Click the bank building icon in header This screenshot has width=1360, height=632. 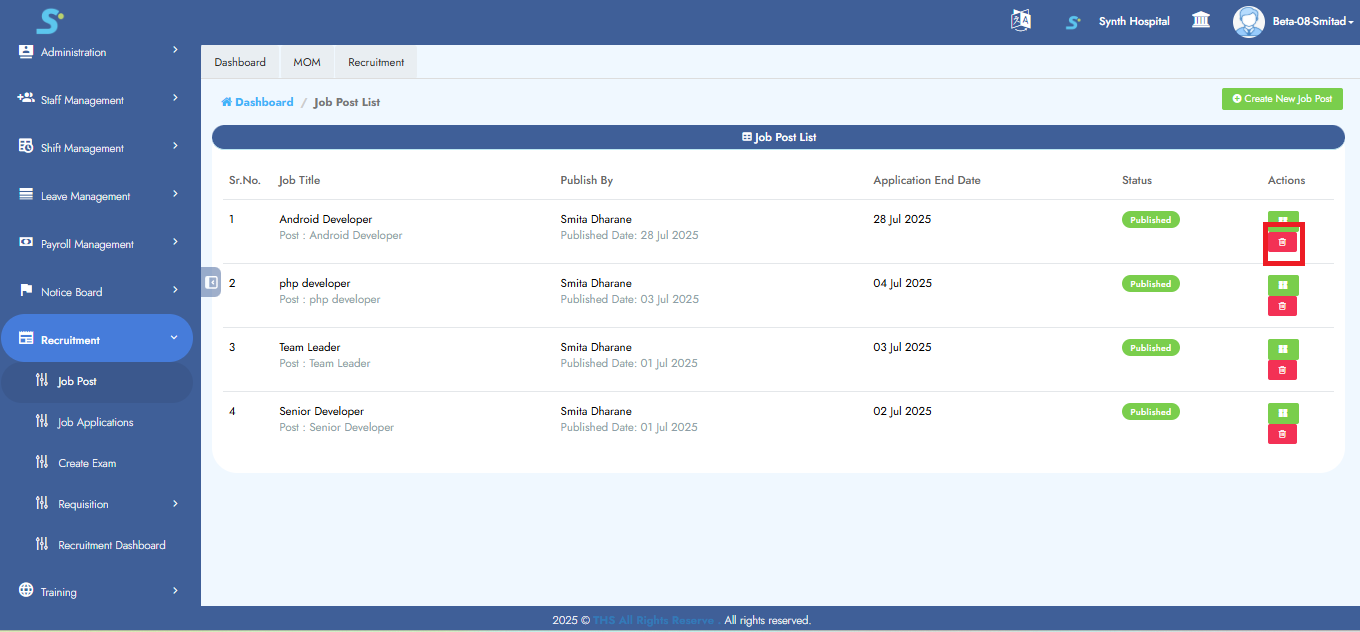point(1201,21)
